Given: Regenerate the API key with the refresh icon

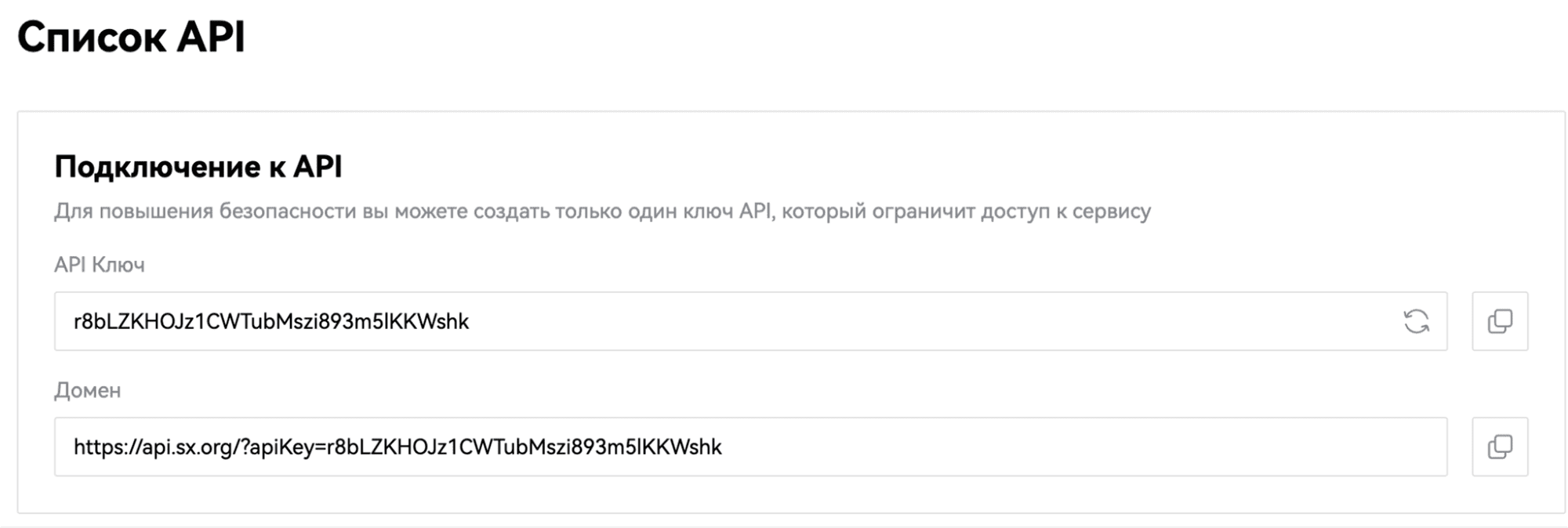Looking at the screenshot, I should (1416, 321).
